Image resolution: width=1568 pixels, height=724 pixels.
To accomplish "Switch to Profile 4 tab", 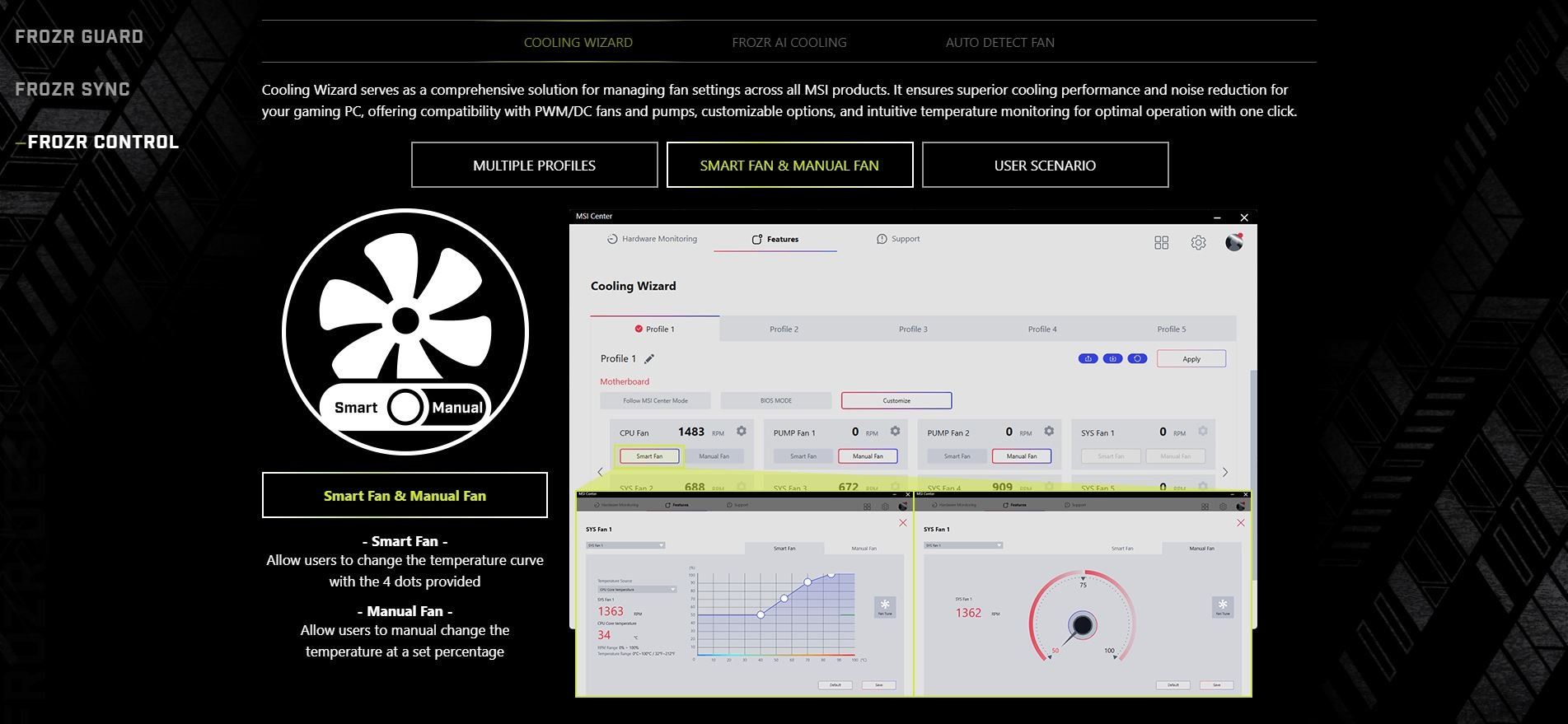I will [x=1042, y=329].
